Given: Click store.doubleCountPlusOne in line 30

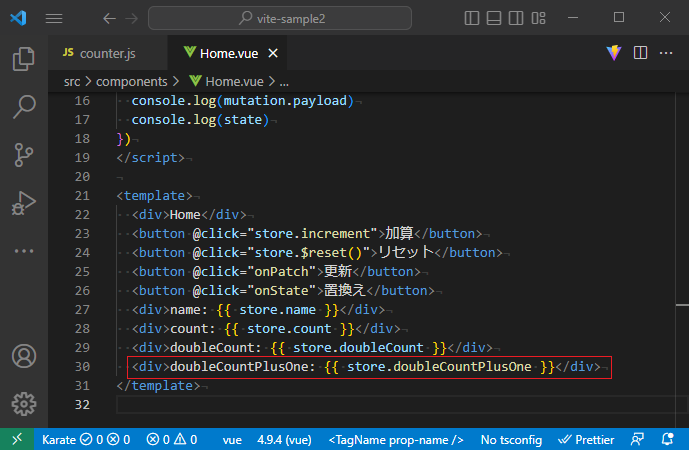Looking at the screenshot, I should click(x=439, y=367).
